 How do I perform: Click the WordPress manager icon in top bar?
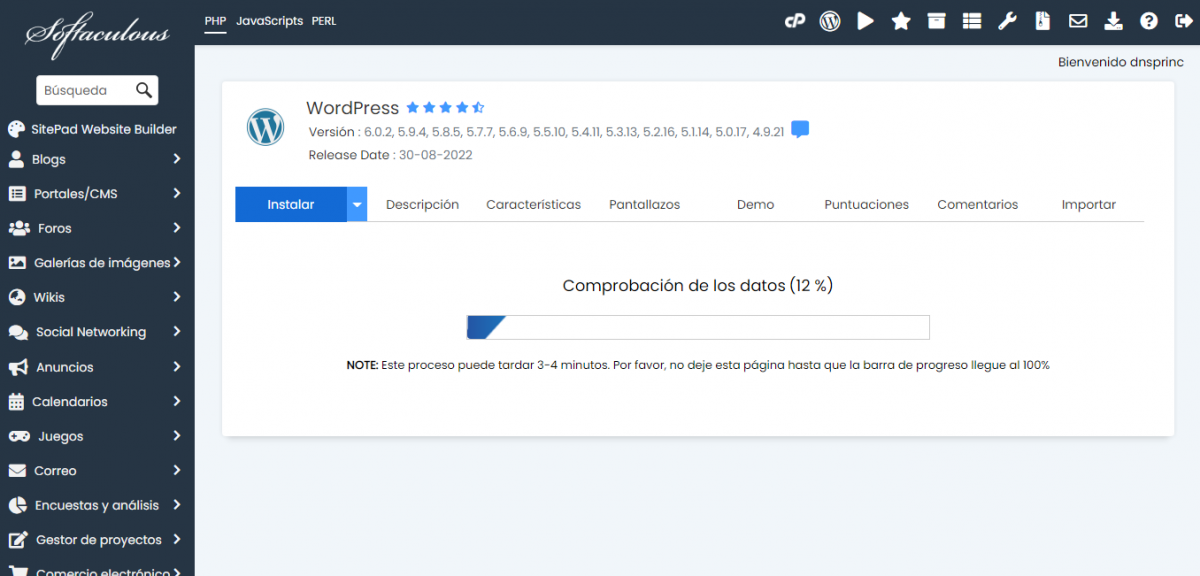coord(830,21)
